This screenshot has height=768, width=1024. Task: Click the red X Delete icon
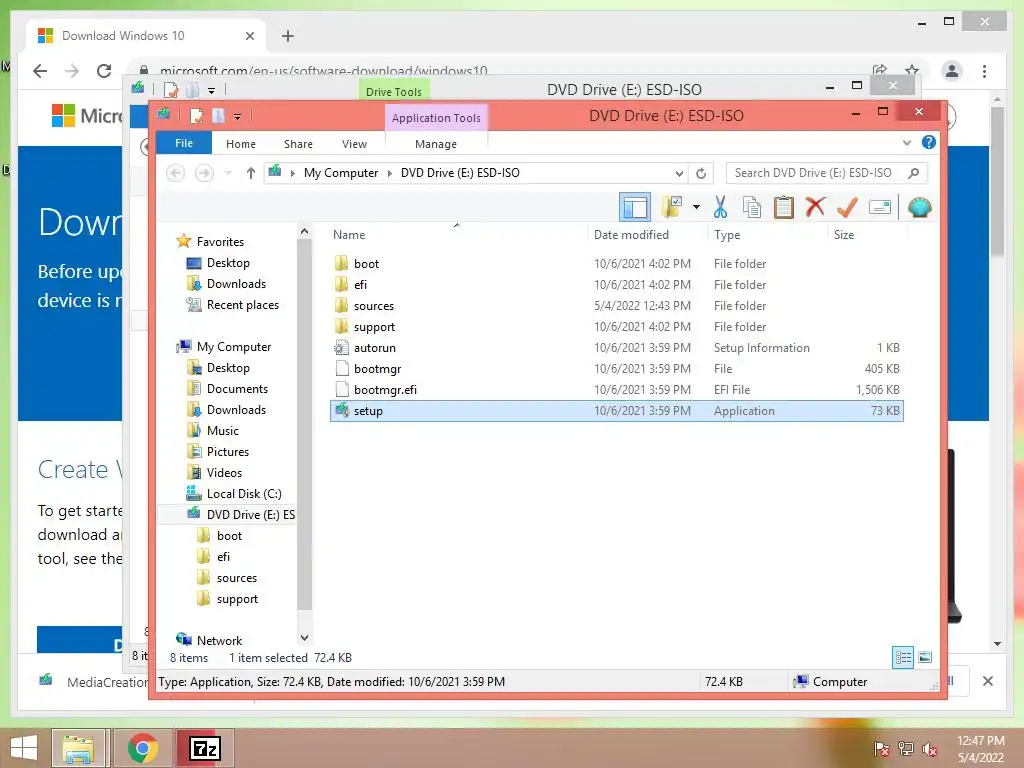[x=815, y=207]
